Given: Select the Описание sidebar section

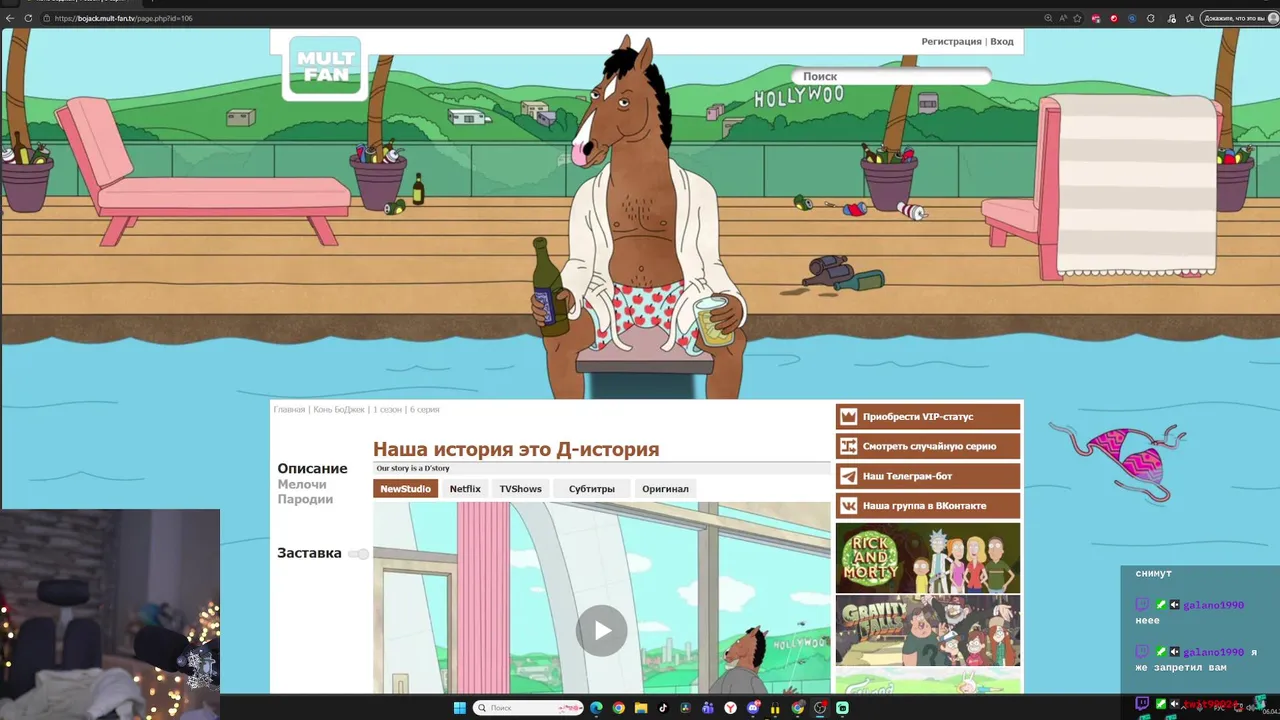Looking at the screenshot, I should [313, 468].
